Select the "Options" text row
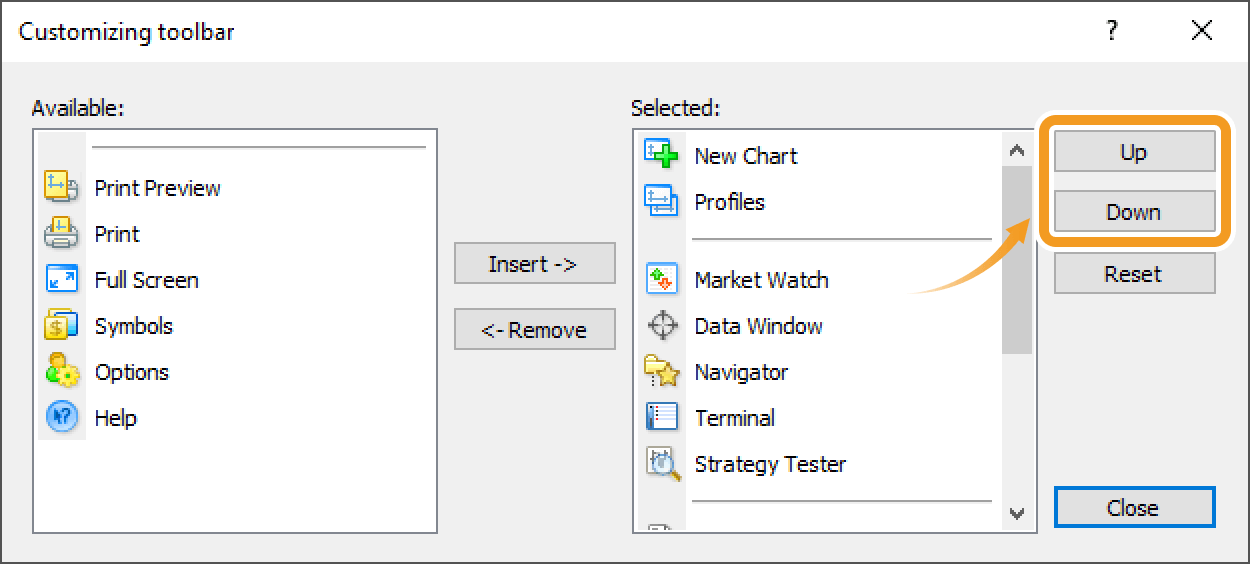The height and width of the screenshot is (564, 1250). (x=131, y=372)
